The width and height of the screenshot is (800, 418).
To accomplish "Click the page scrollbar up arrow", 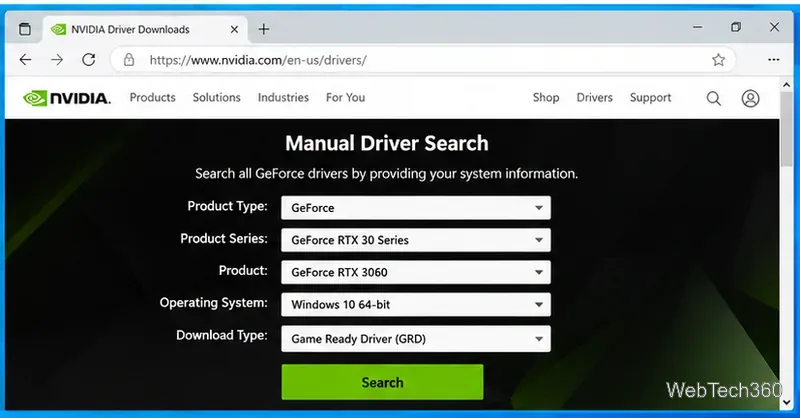I will coord(786,85).
